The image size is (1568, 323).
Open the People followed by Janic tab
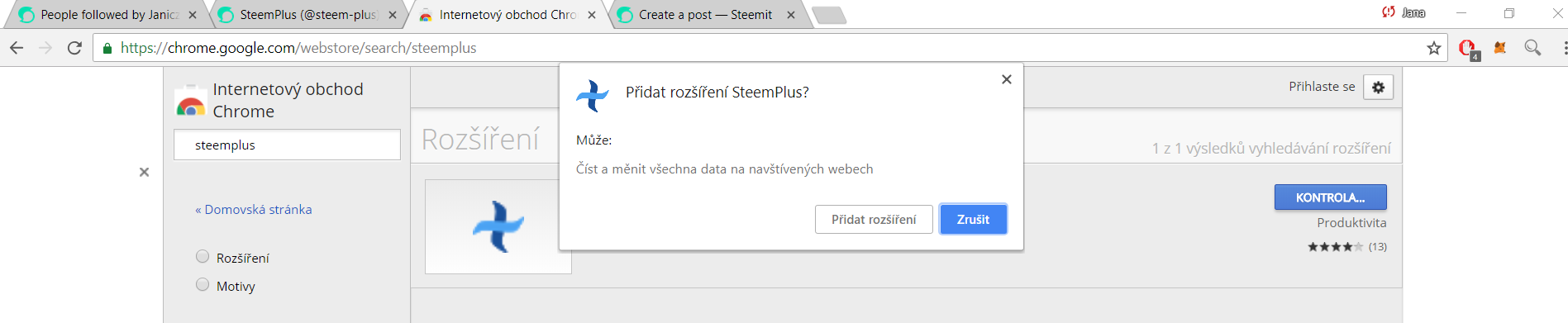107,15
